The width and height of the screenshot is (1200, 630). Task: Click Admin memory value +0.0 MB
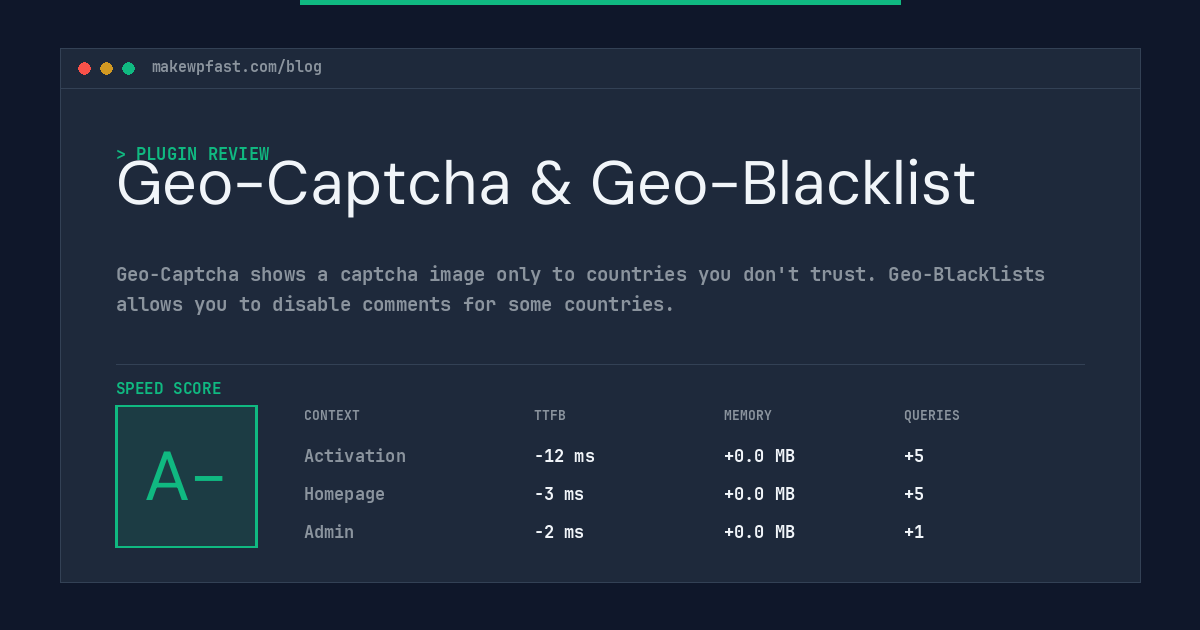coord(759,532)
